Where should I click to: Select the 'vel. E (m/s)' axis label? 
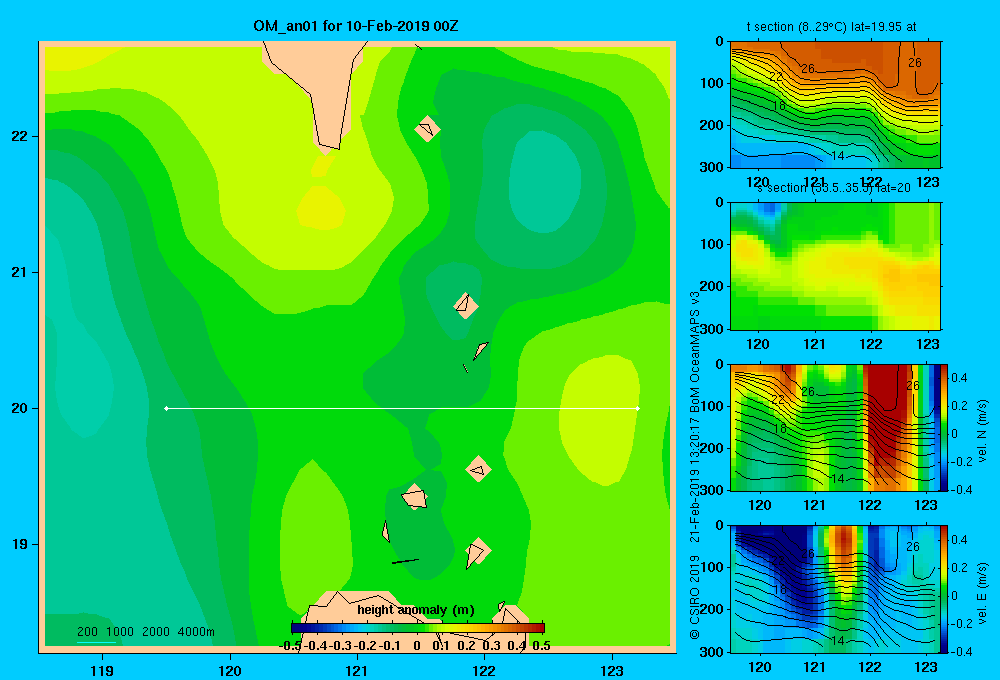(982, 593)
